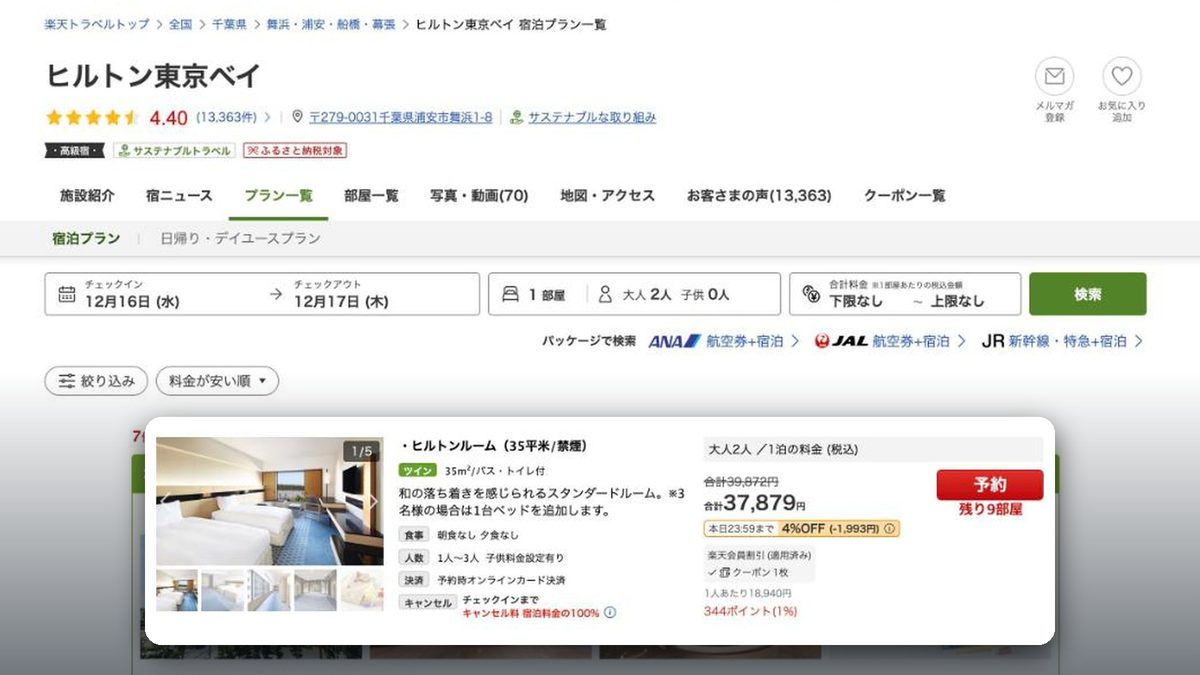Go to 舞浜・浦安・船橋・幕張 breadcrumb
Screen dimensions: 1200x675
(x=331, y=24)
